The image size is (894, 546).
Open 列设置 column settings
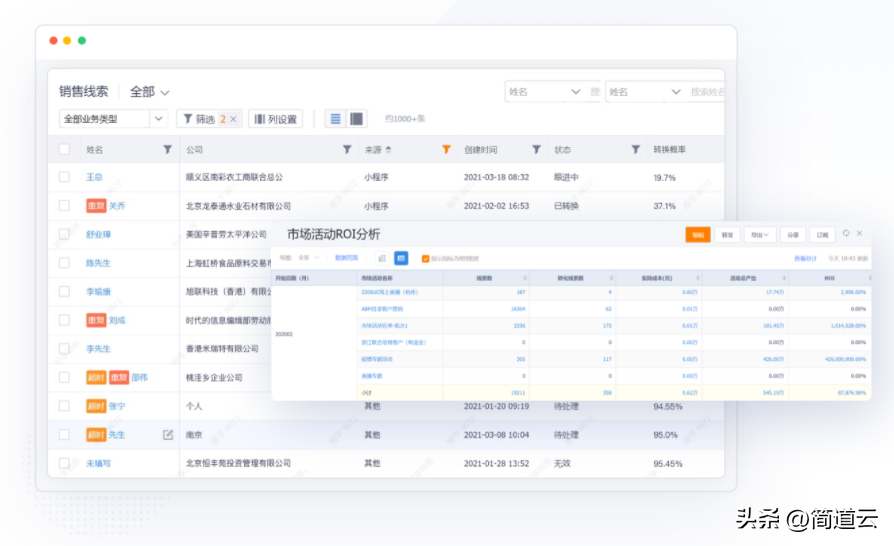(x=275, y=119)
